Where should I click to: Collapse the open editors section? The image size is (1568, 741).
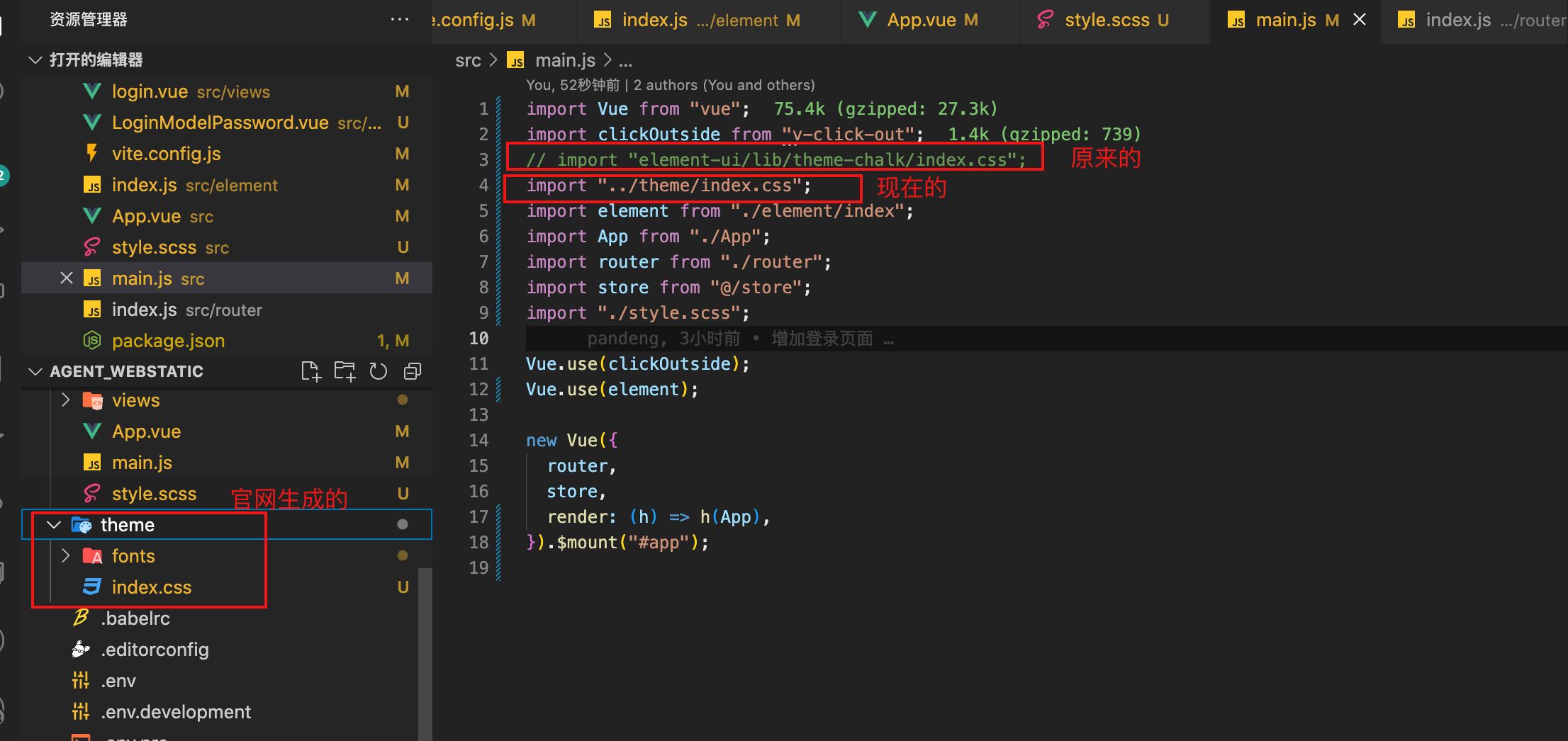pos(35,60)
